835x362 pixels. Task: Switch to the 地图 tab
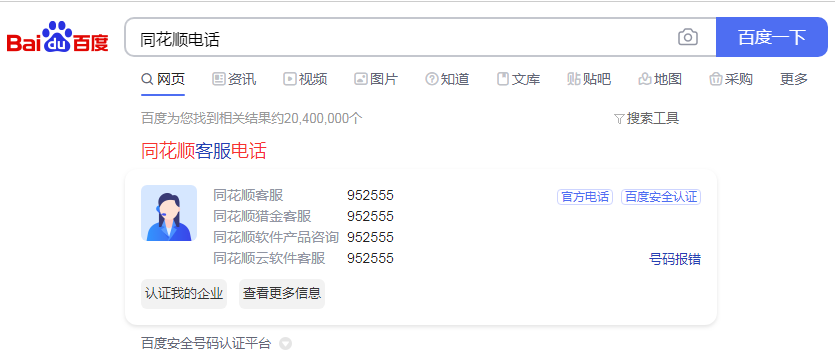660,79
